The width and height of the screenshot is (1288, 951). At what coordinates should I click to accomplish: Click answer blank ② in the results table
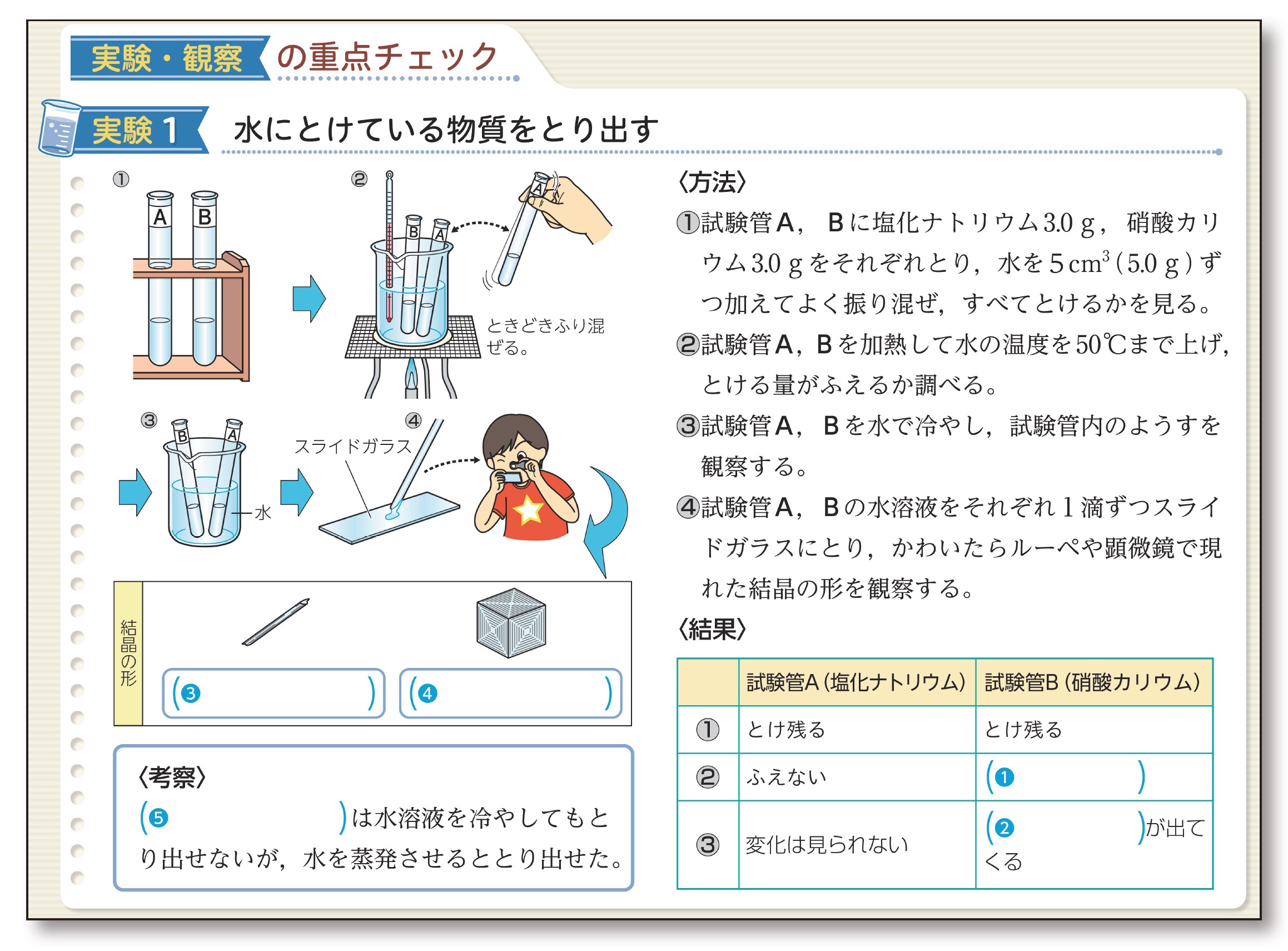coord(1066,828)
